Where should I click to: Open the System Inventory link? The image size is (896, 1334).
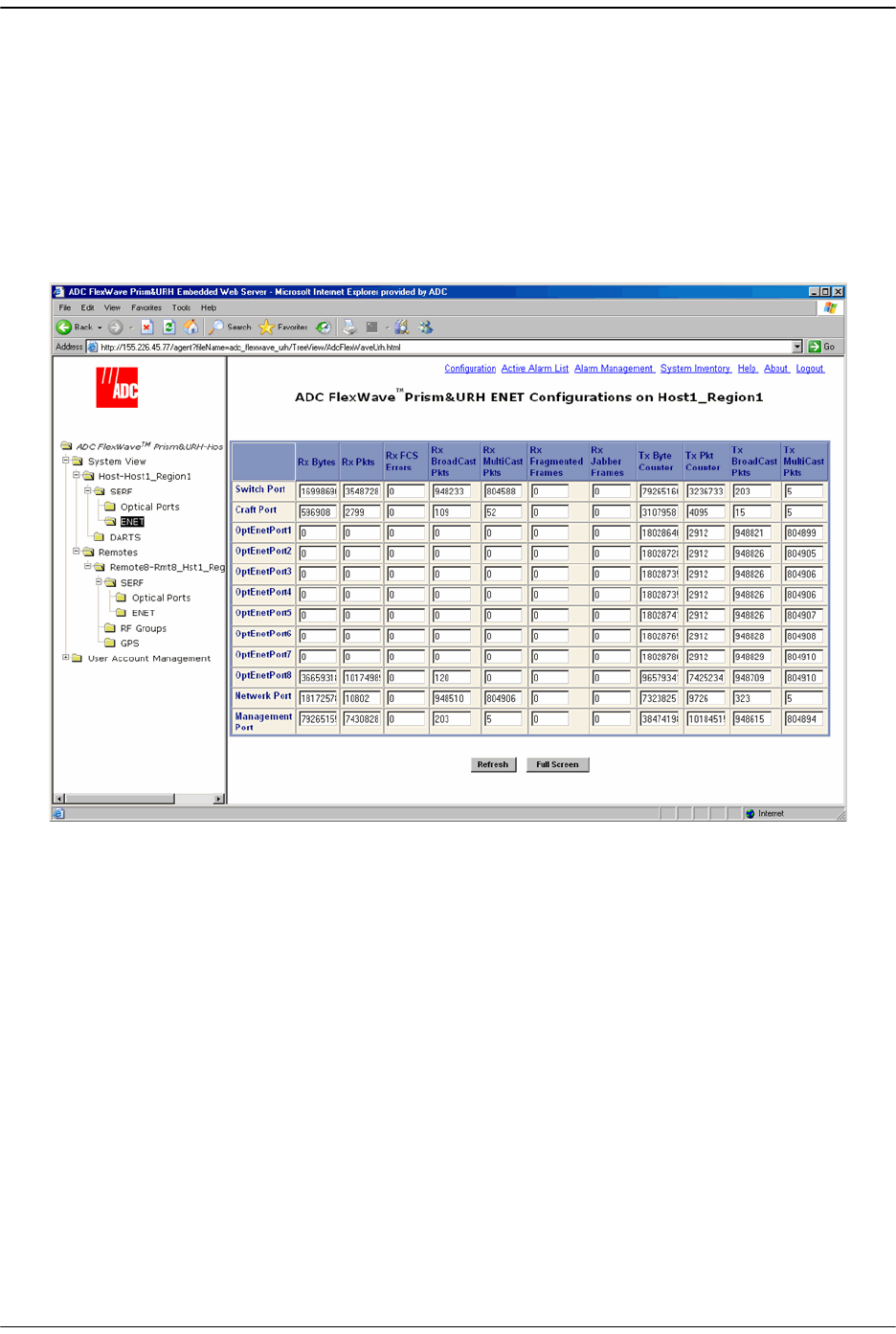pyautogui.click(x=695, y=369)
